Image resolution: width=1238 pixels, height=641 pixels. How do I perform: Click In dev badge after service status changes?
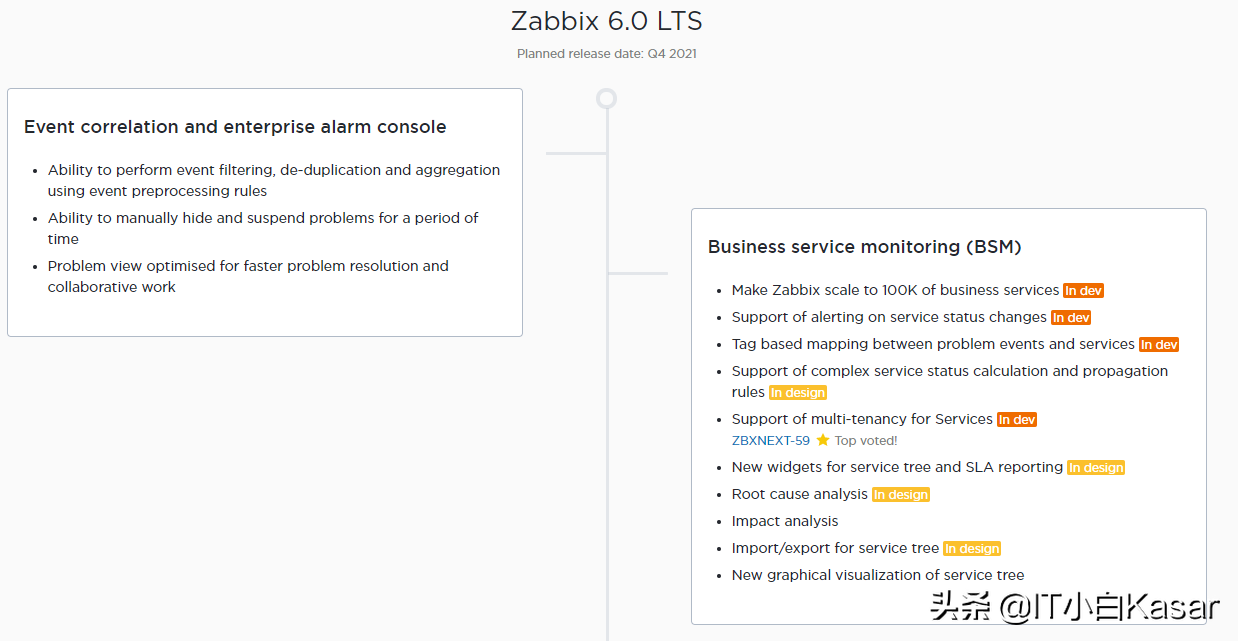(x=1071, y=318)
